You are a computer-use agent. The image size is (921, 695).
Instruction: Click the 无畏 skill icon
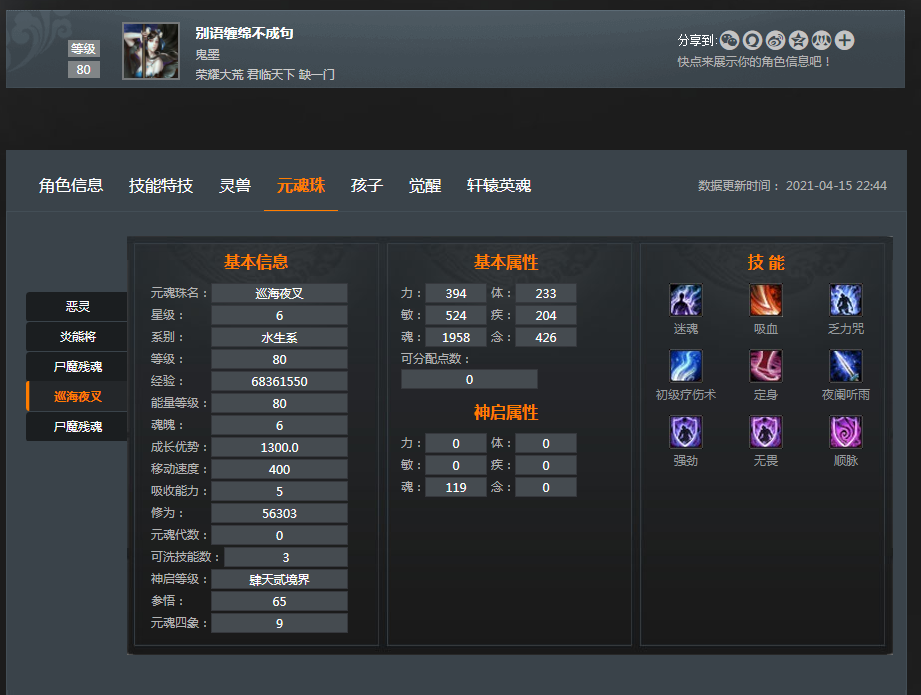click(x=765, y=431)
